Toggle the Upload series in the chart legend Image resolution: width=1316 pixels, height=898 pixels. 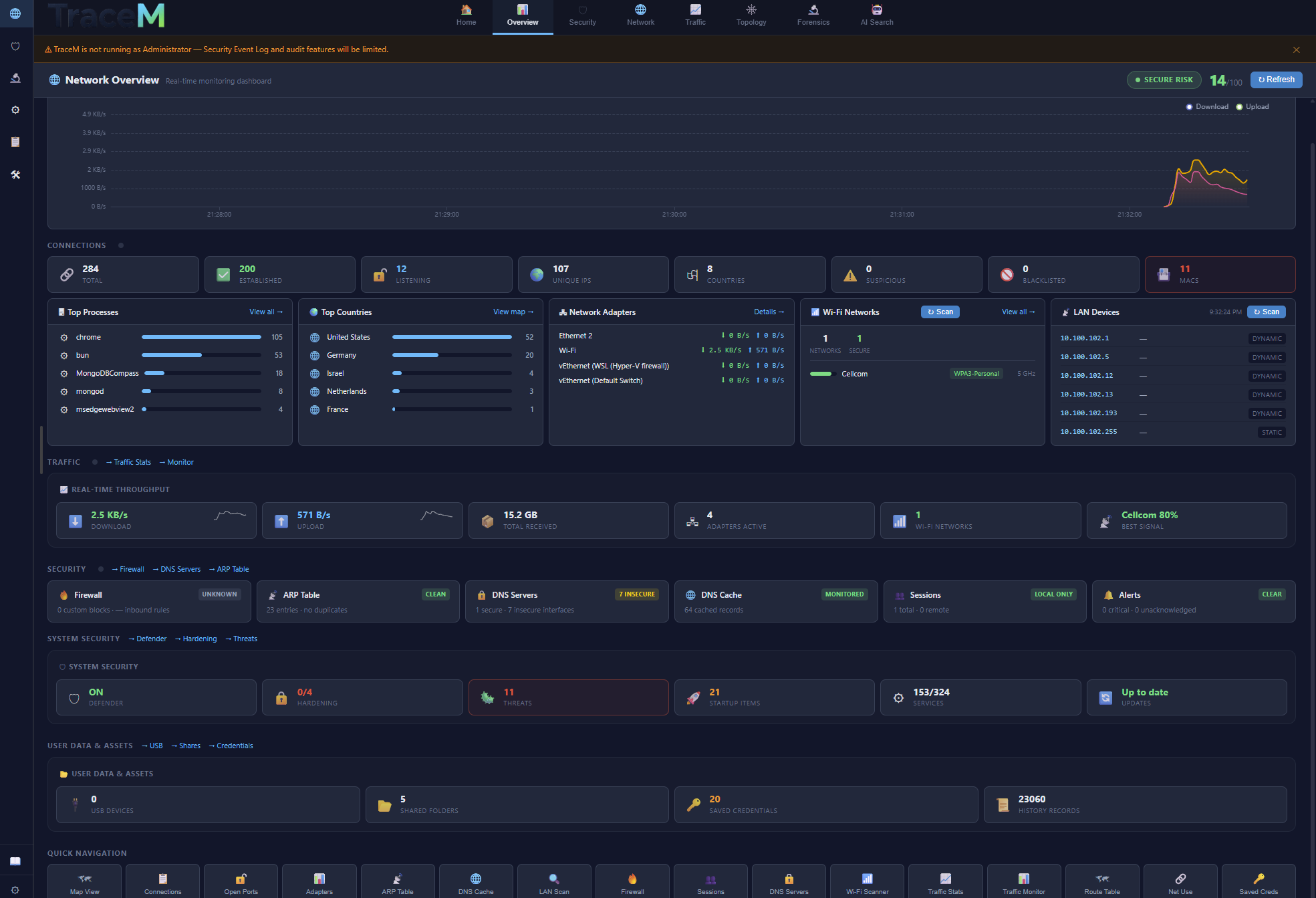[x=1253, y=107]
